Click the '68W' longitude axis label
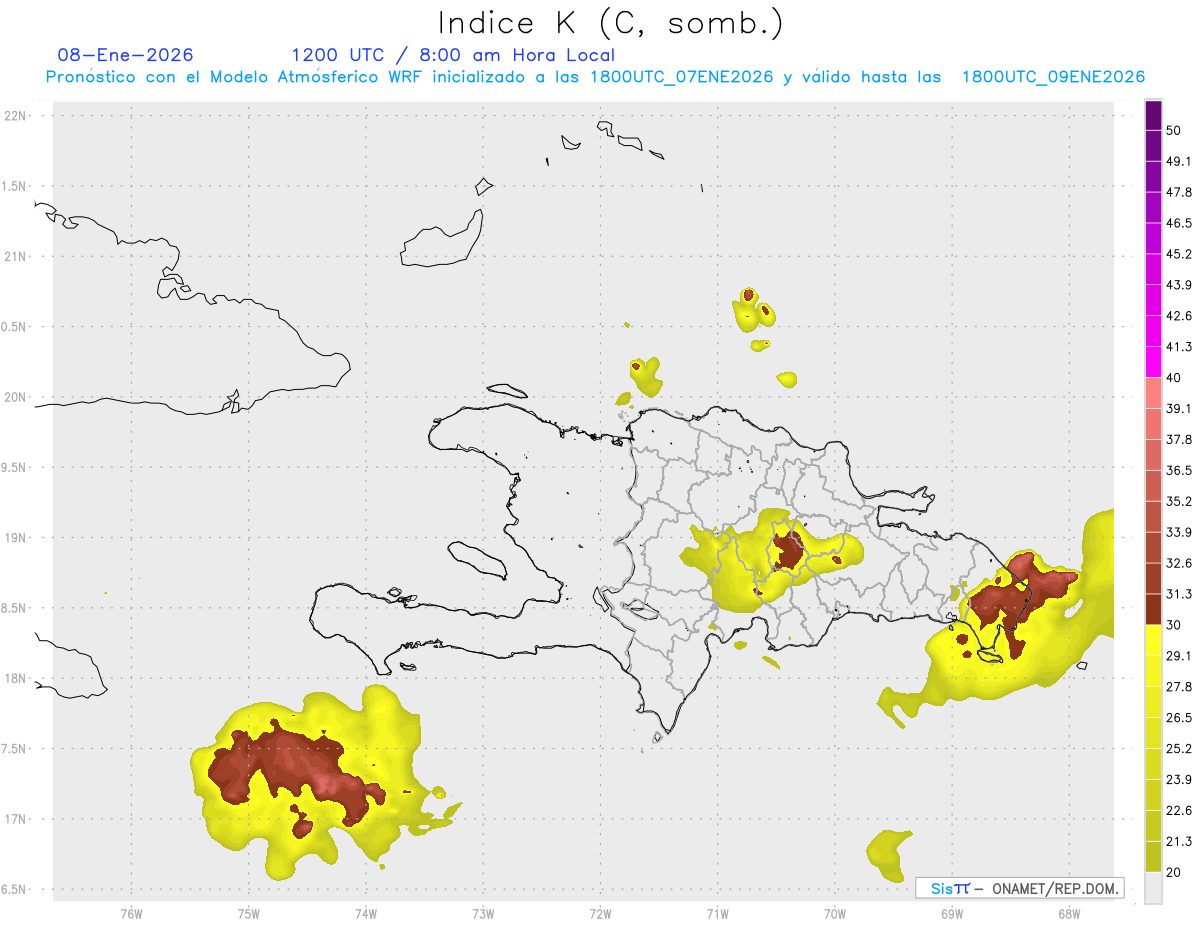This screenshot has width=1200, height=927. coord(1068,913)
